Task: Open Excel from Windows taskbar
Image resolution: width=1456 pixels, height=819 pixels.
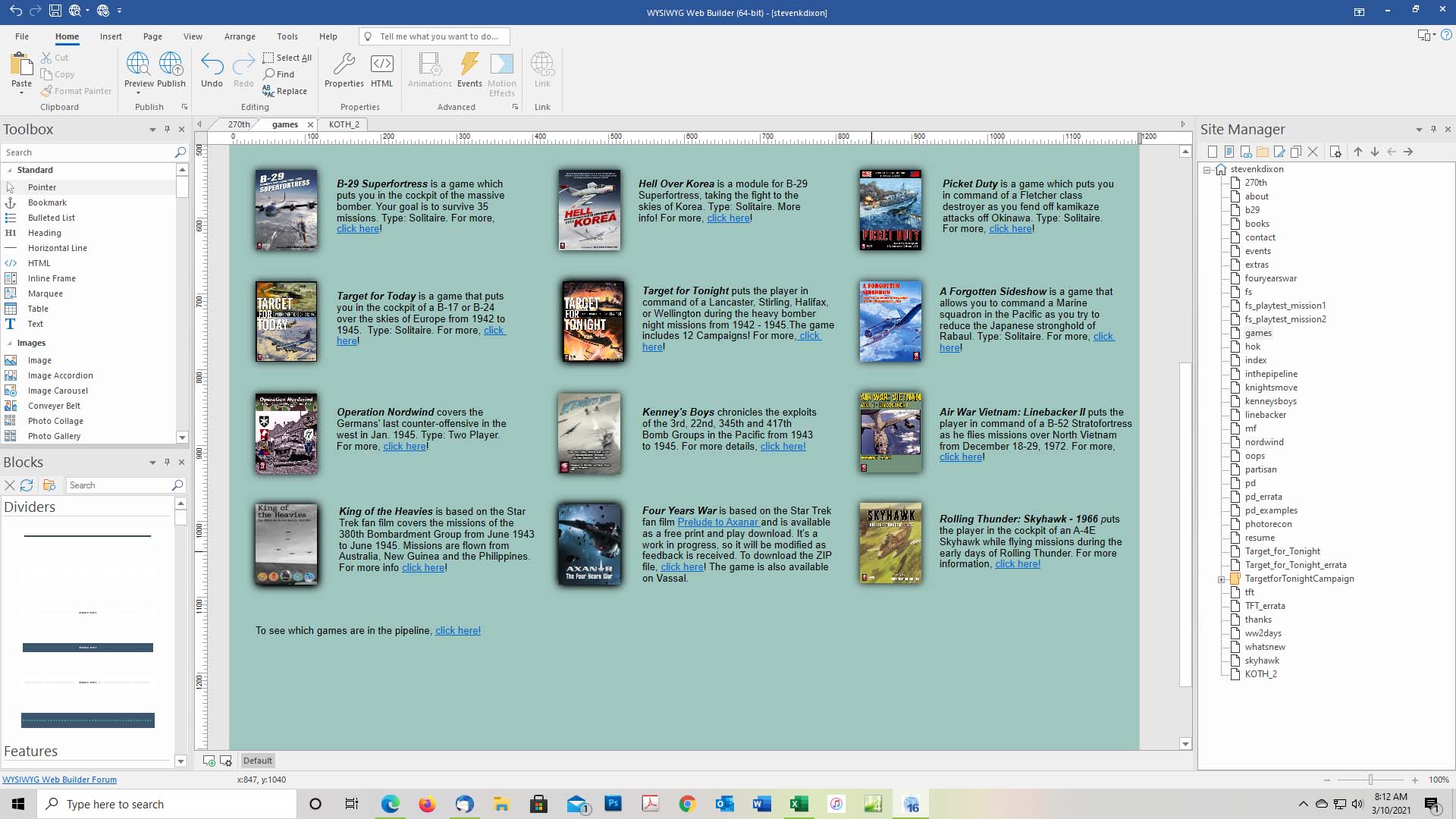Action: 799,804
